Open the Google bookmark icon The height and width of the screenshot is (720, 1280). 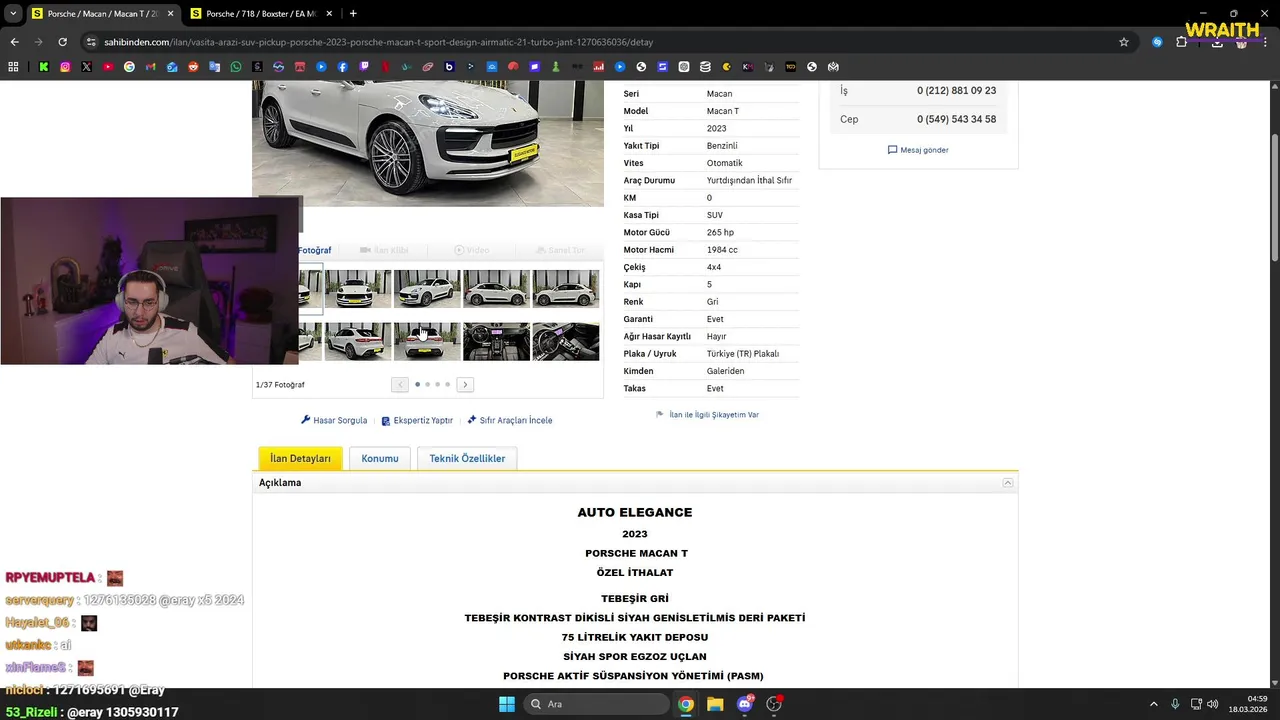(x=129, y=67)
